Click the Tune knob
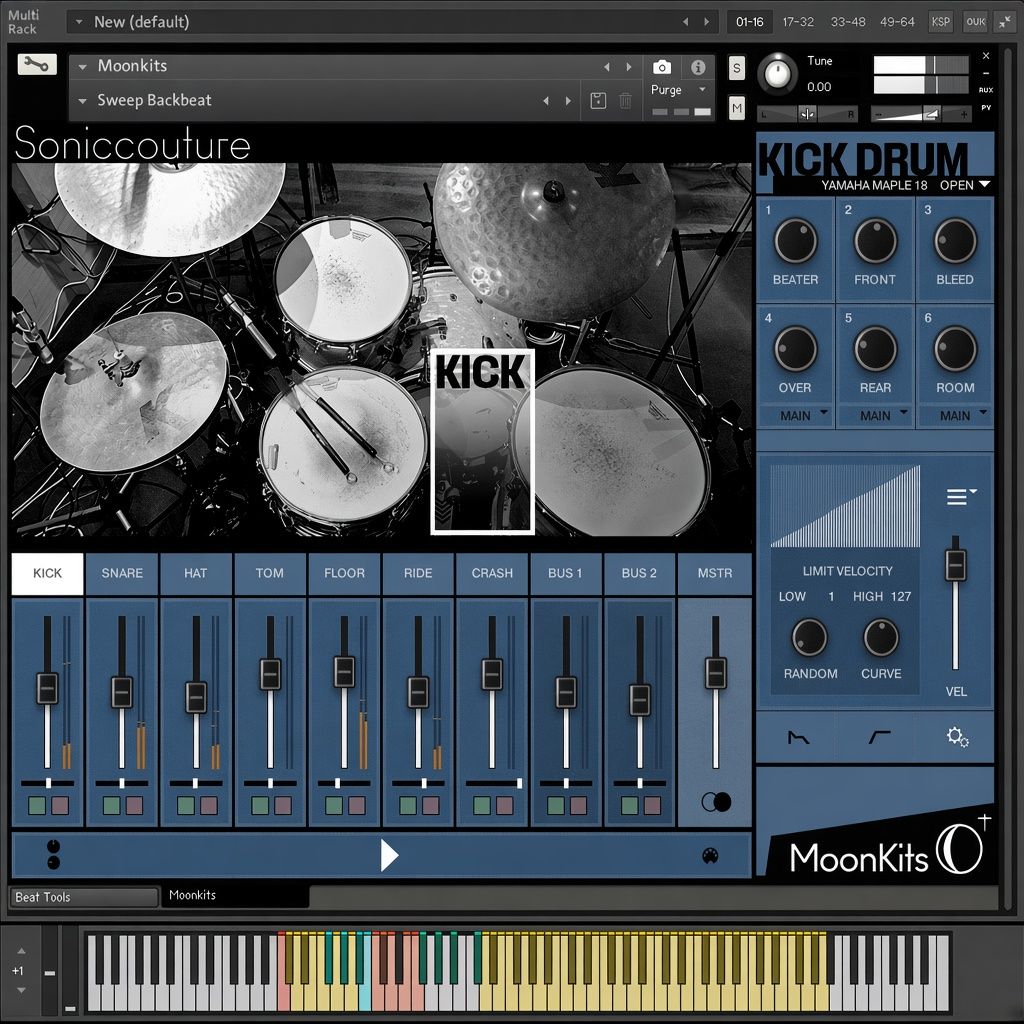 [x=778, y=74]
